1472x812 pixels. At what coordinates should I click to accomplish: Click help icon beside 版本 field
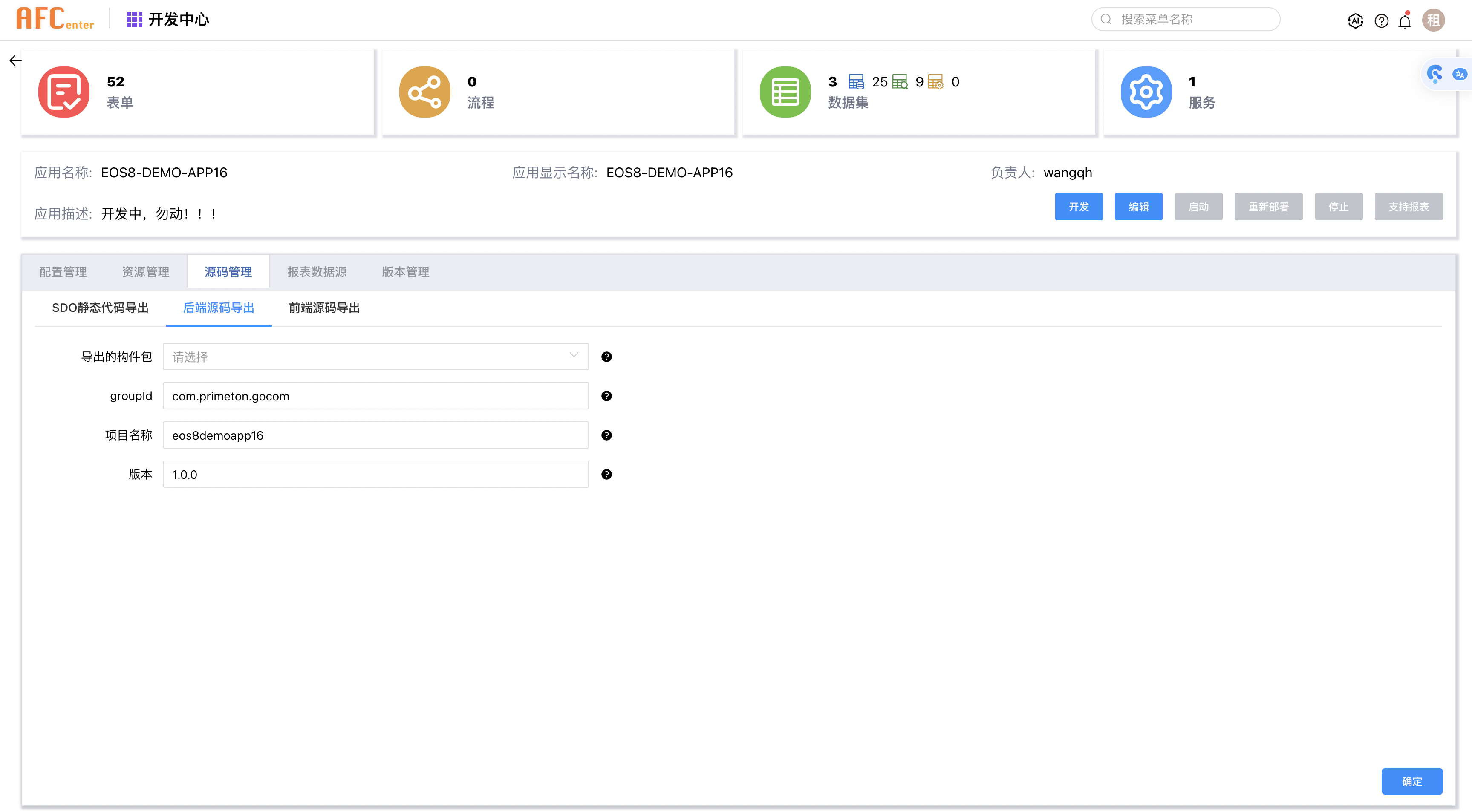[x=606, y=474]
